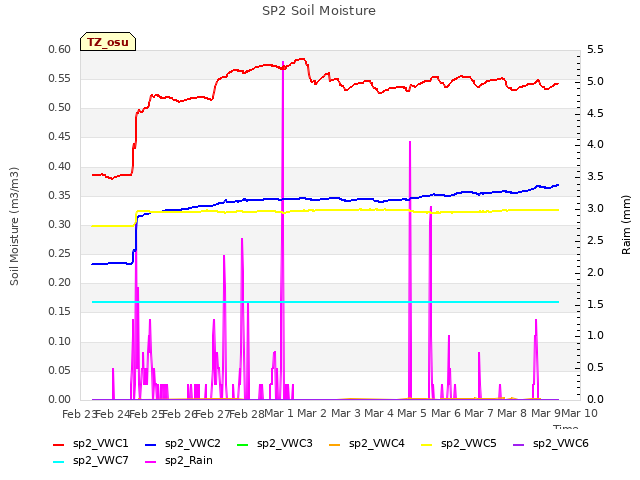Image resolution: width=640 pixels, height=480 pixels.
Task: Click the Mar 7 x-axis tick label
Action: point(479,413)
